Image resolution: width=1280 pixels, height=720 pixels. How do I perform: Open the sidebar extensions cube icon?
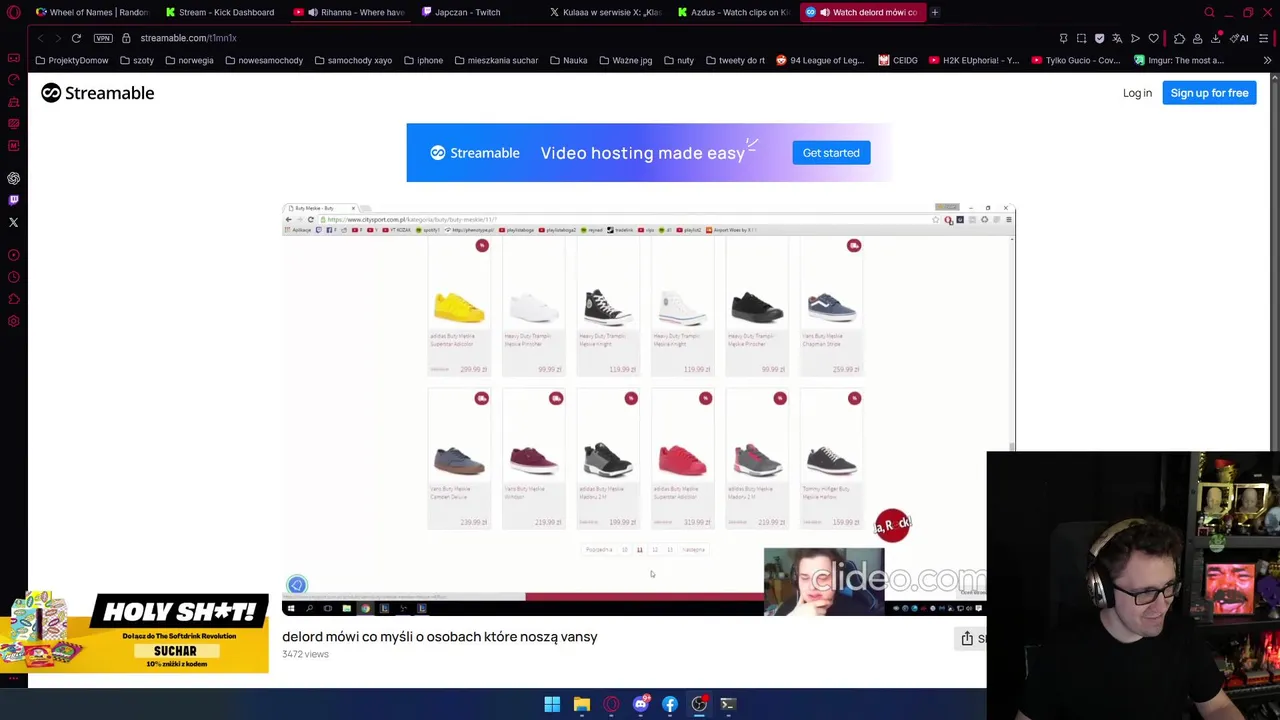click(14, 299)
